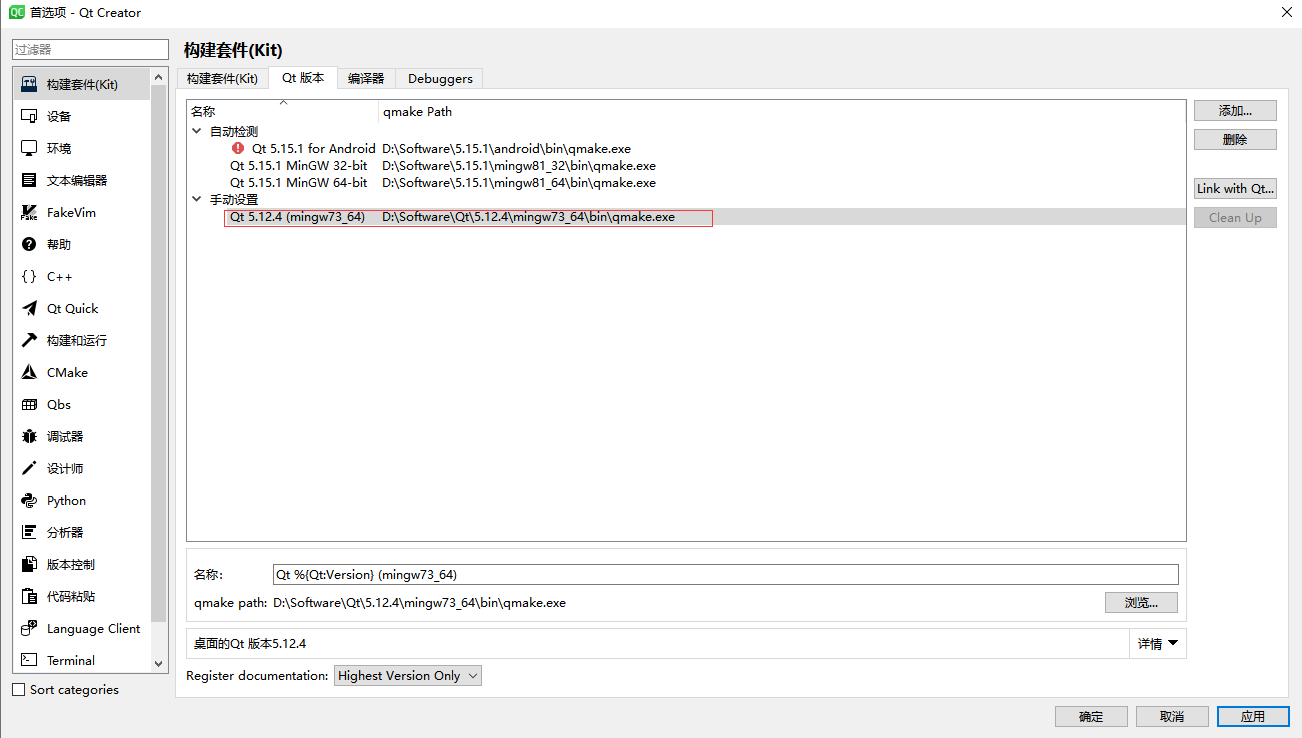Switch to the Debuggers tab

(440, 78)
